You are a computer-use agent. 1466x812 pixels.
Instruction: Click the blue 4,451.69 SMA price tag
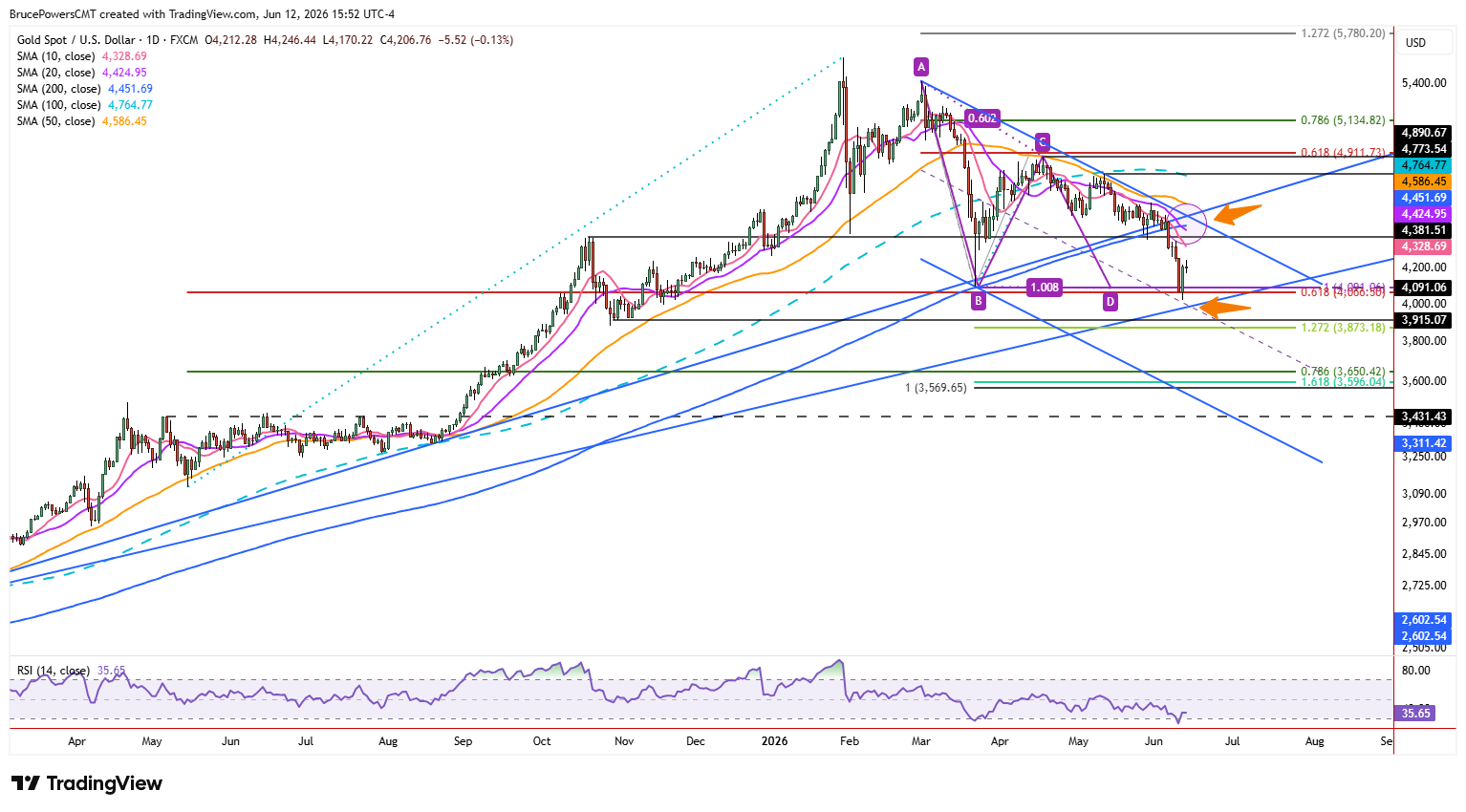(1424, 198)
